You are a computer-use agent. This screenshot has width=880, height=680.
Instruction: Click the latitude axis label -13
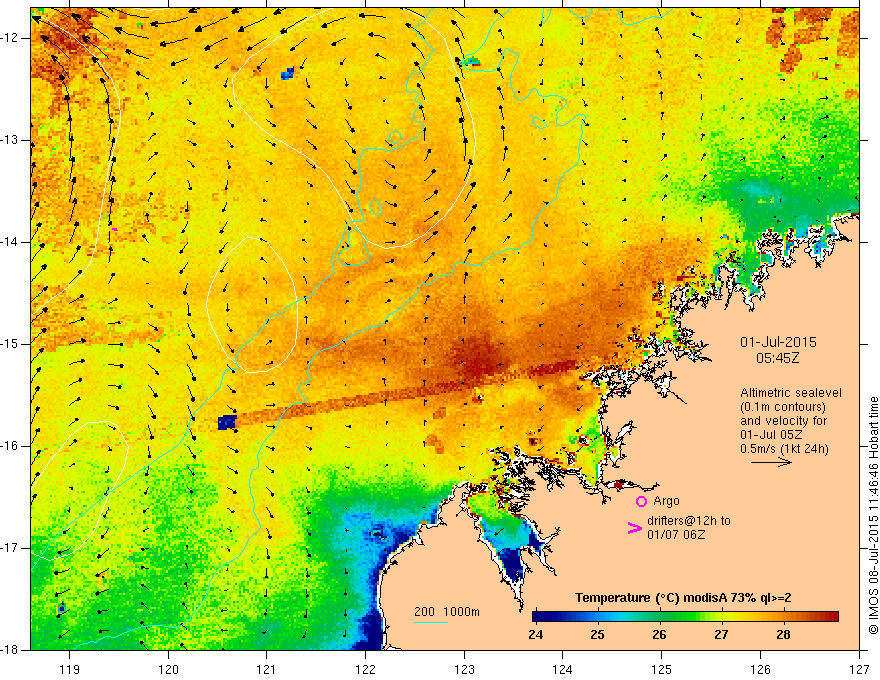pos(10,140)
